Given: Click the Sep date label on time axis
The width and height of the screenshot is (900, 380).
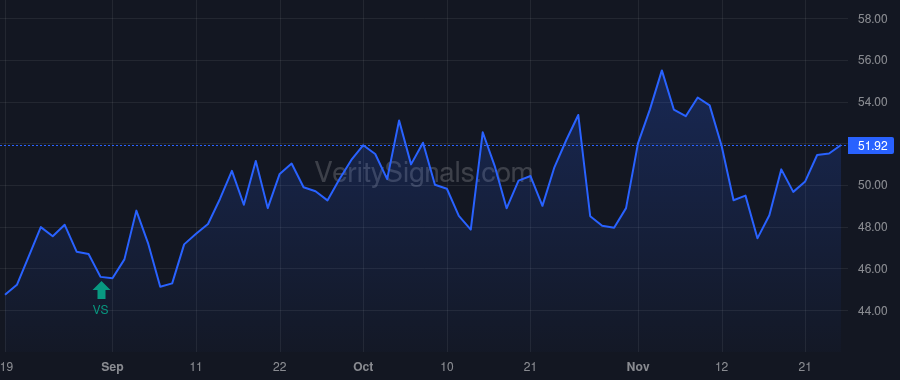Looking at the screenshot, I should click(112, 367).
